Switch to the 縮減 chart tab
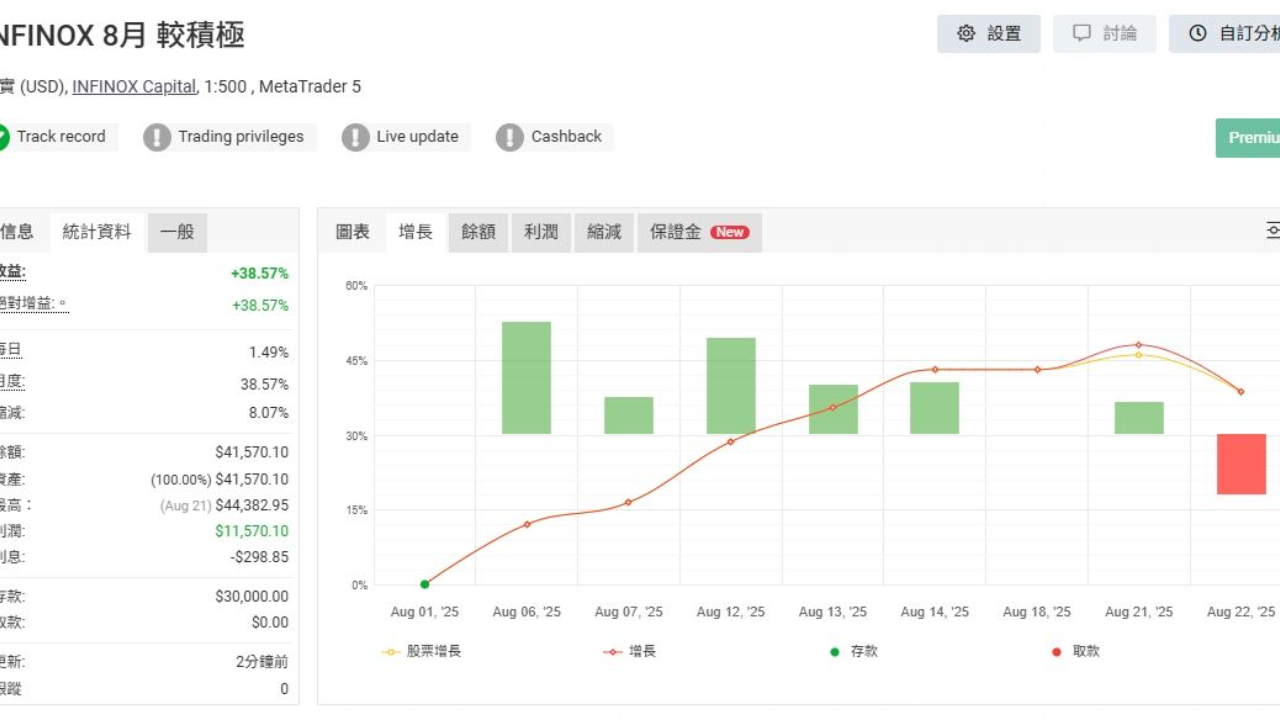1280x720 pixels. (x=604, y=232)
